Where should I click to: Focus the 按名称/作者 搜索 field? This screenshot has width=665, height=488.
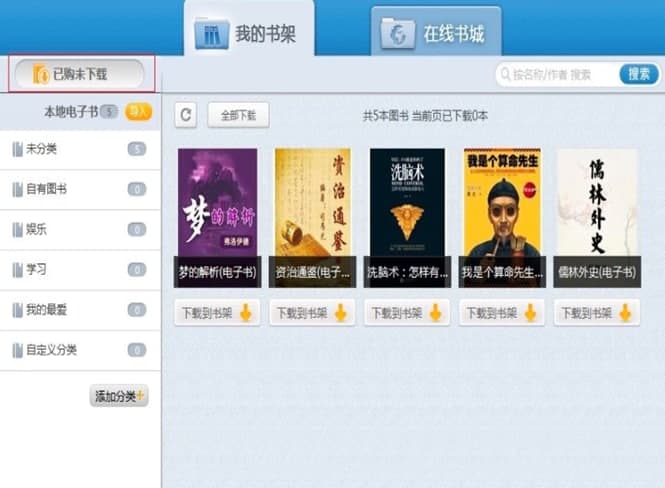559,75
